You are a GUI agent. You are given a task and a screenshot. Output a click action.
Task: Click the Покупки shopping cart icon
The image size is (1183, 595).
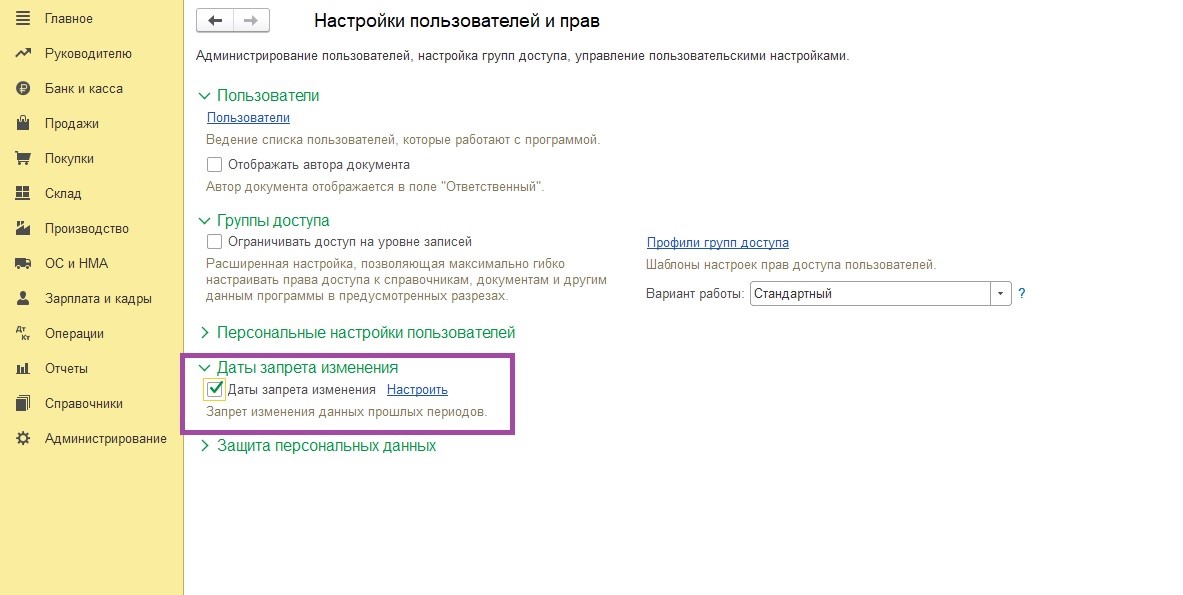(23, 158)
